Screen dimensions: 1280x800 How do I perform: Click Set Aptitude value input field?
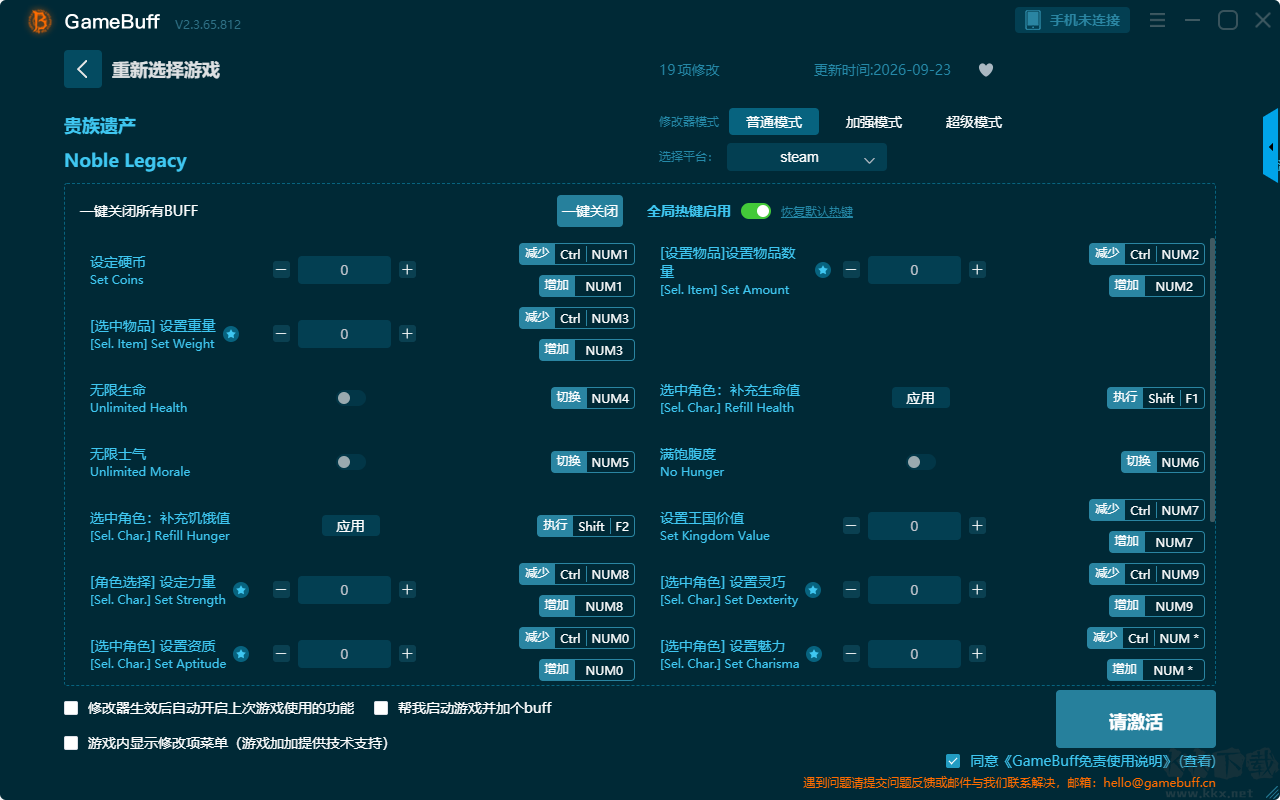(x=345, y=654)
